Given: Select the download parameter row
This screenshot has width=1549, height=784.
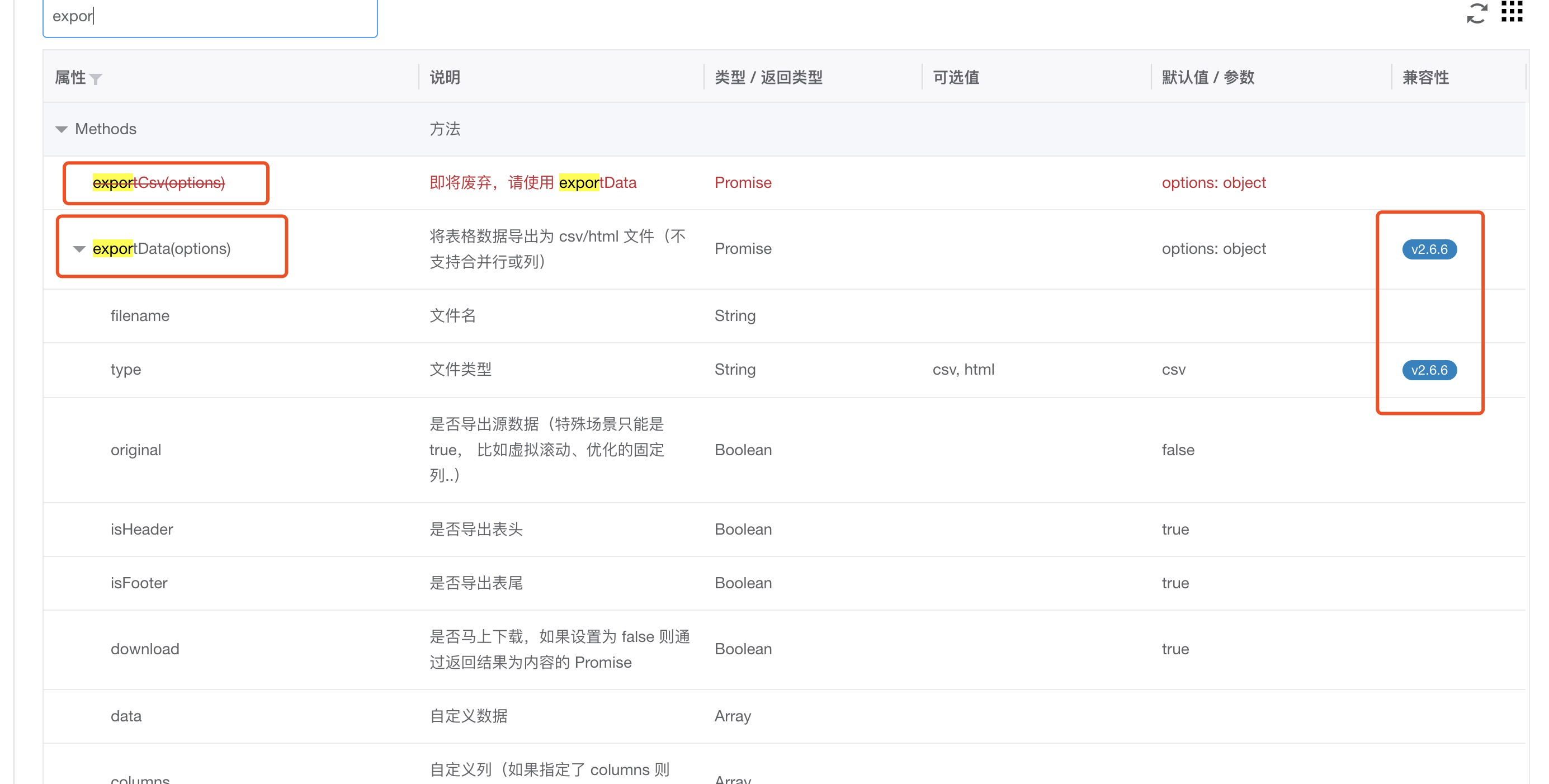Looking at the screenshot, I should [x=145, y=649].
